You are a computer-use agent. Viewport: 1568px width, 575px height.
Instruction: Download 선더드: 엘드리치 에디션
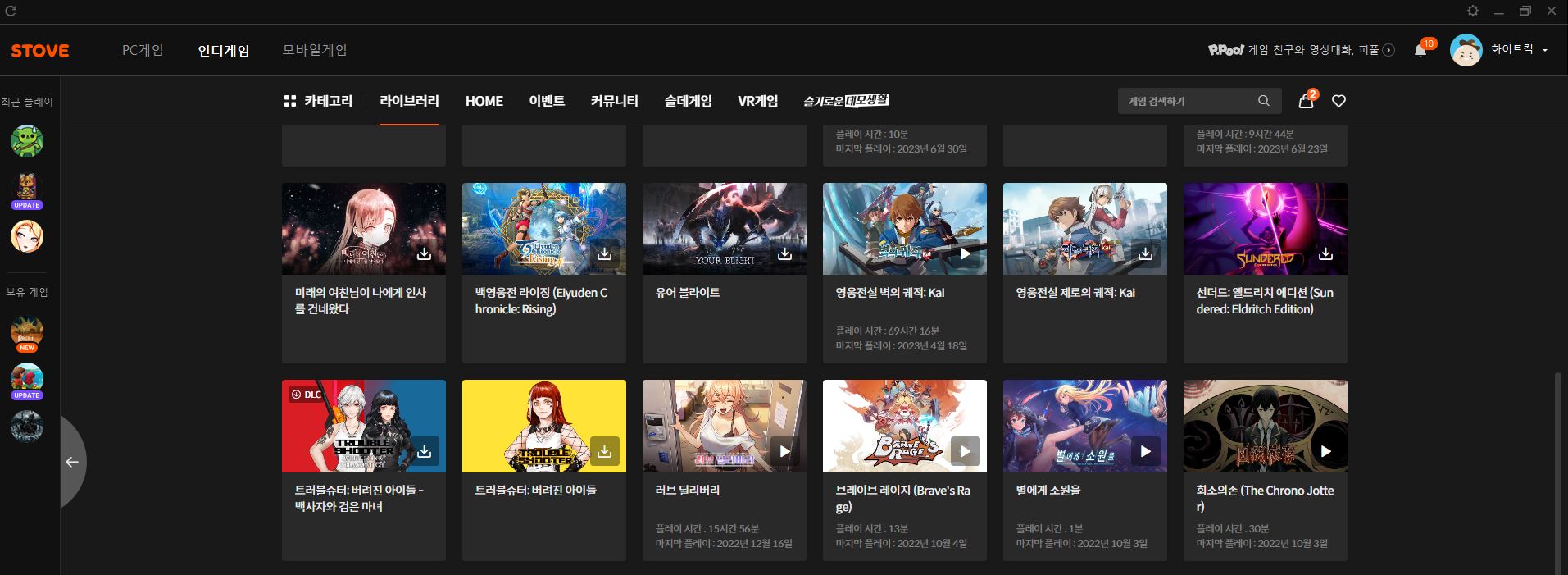1325,254
